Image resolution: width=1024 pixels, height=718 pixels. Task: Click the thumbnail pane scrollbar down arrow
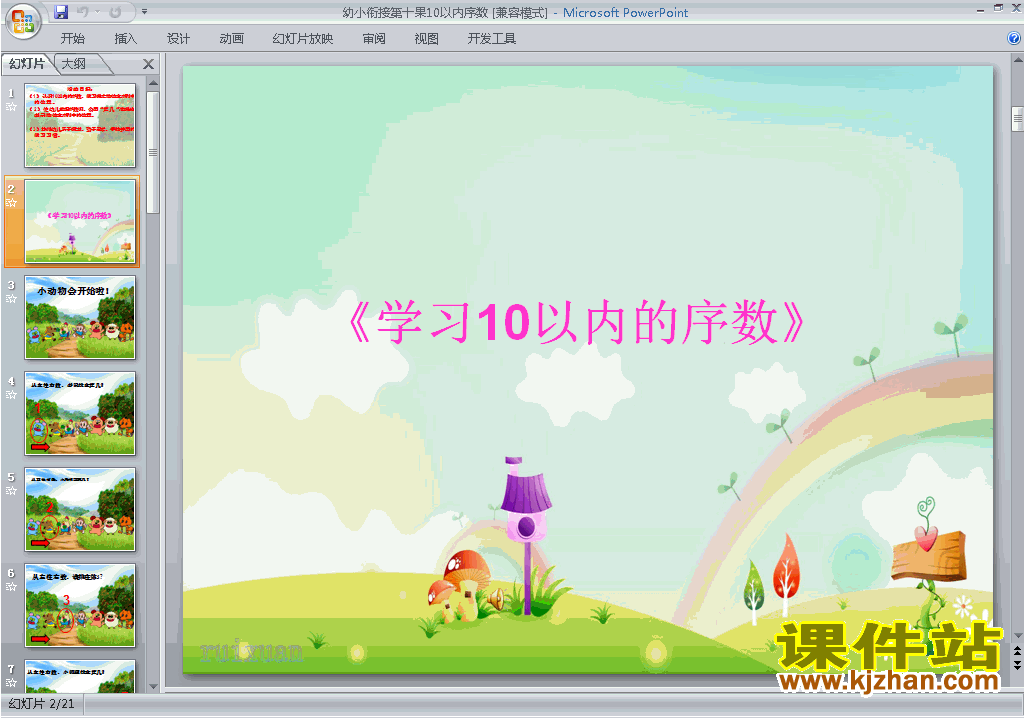[153, 687]
